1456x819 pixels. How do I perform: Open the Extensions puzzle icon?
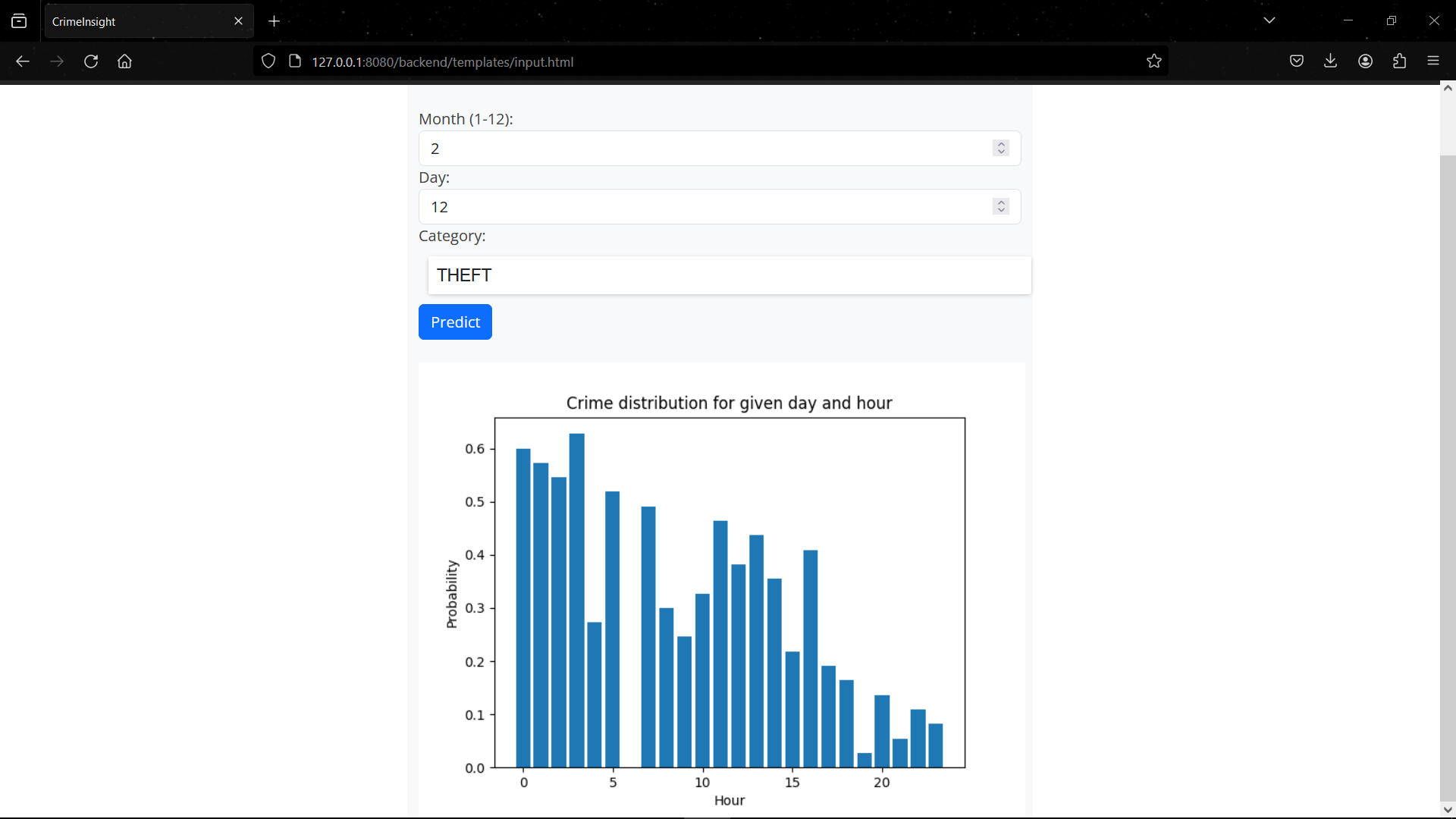coord(1399,61)
